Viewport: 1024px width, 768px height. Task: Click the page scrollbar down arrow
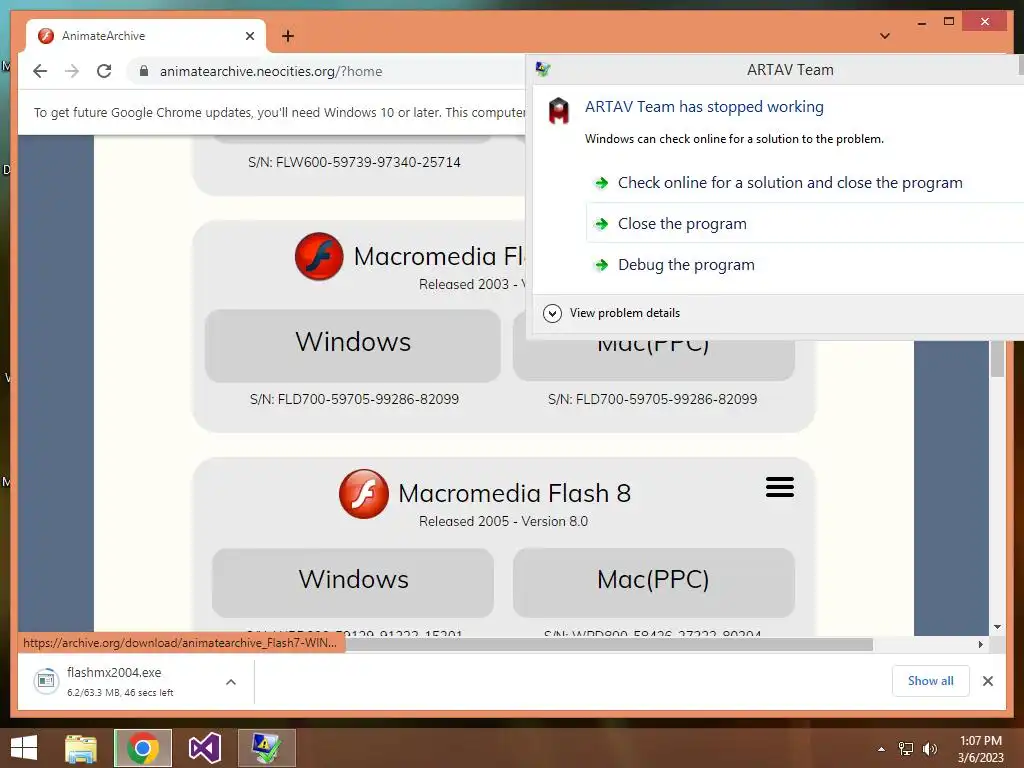pos(997,627)
